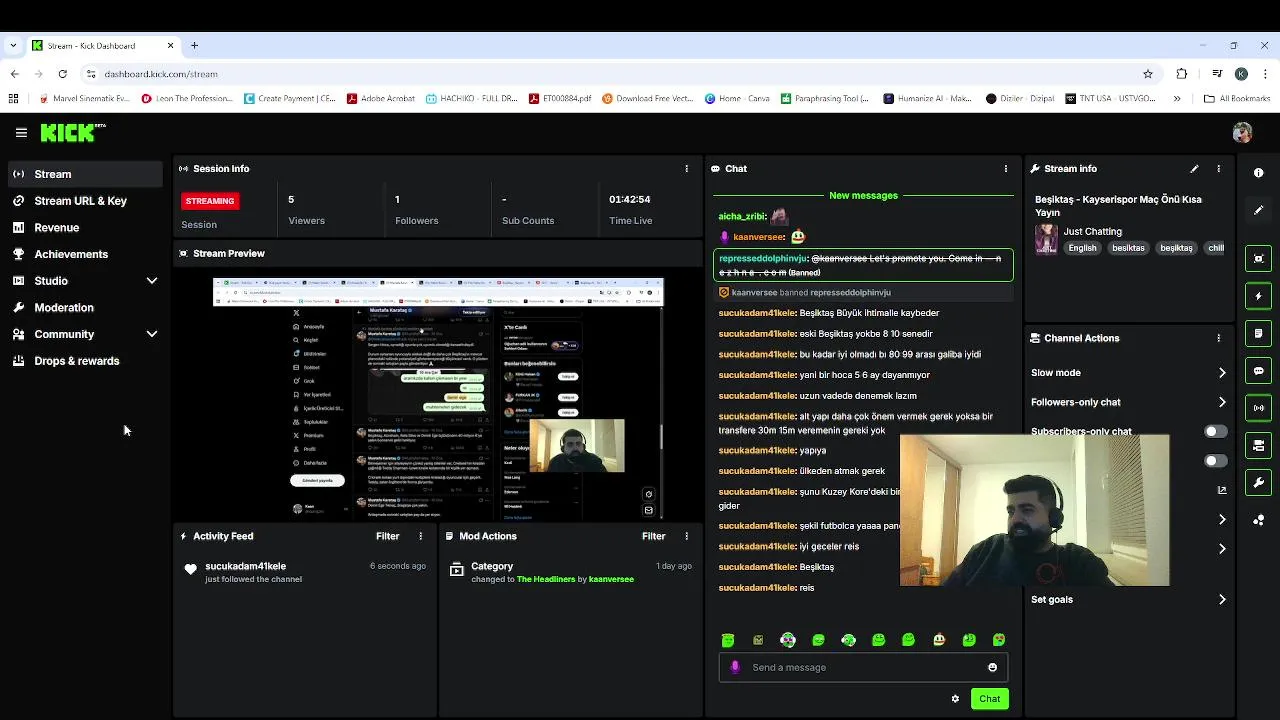
Task: Click the pencil icon in the right sidebar strip
Action: click(x=1258, y=210)
